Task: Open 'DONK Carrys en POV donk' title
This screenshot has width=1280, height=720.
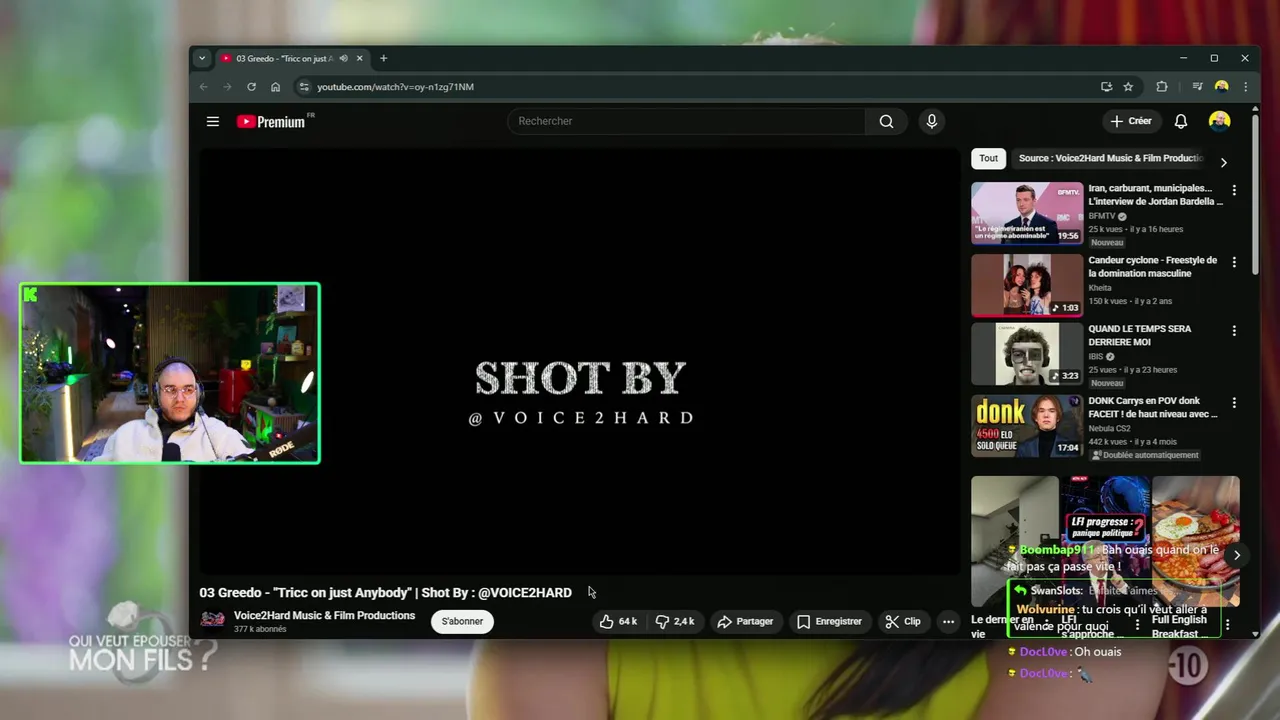Action: point(1153,407)
